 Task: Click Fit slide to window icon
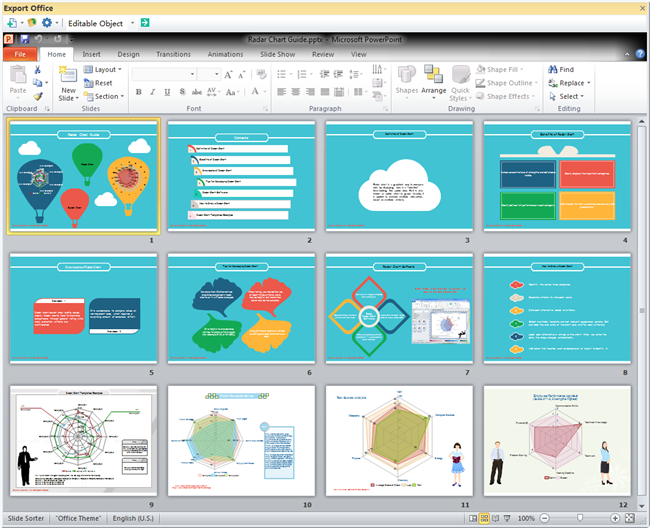630,518
